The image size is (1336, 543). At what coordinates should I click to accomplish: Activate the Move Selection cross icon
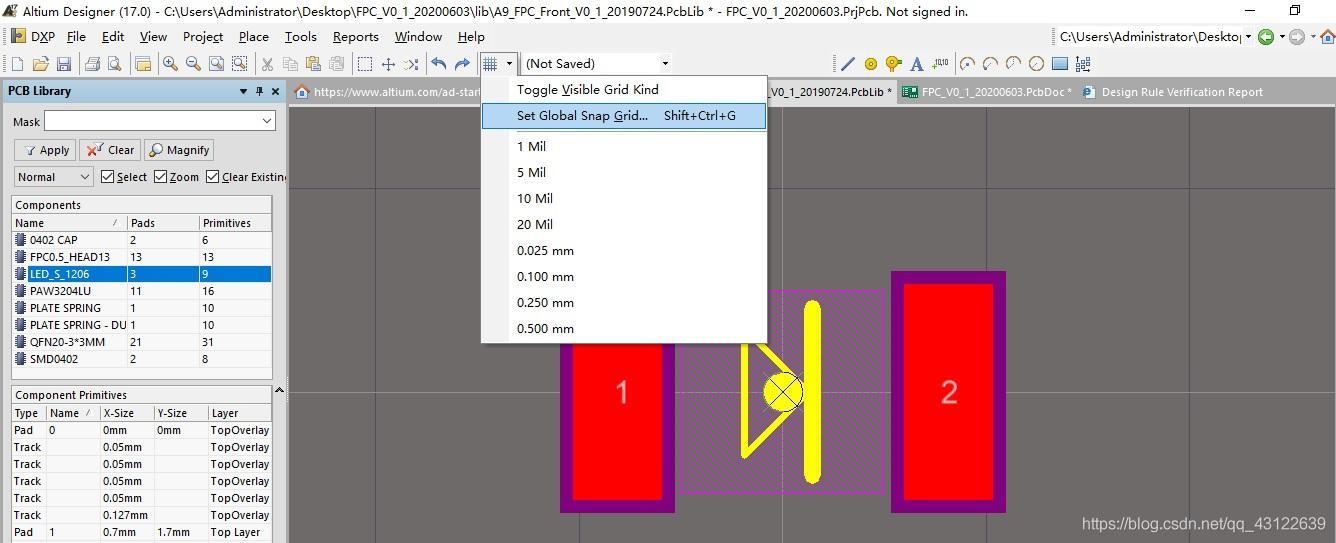coord(388,64)
